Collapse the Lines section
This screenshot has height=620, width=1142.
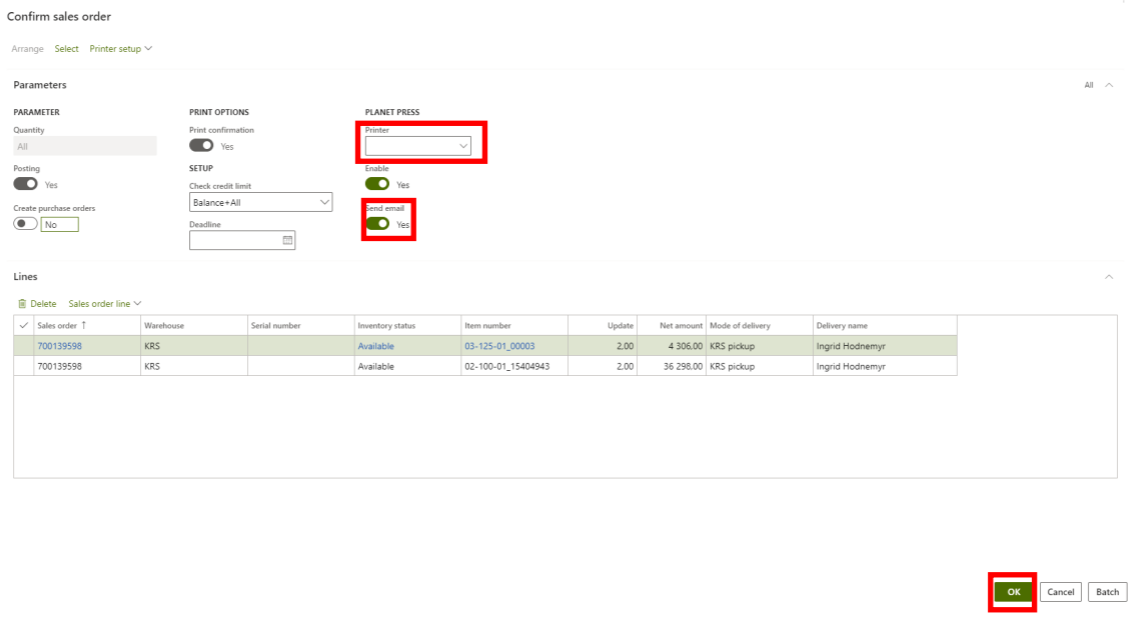[x=1108, y=276]
